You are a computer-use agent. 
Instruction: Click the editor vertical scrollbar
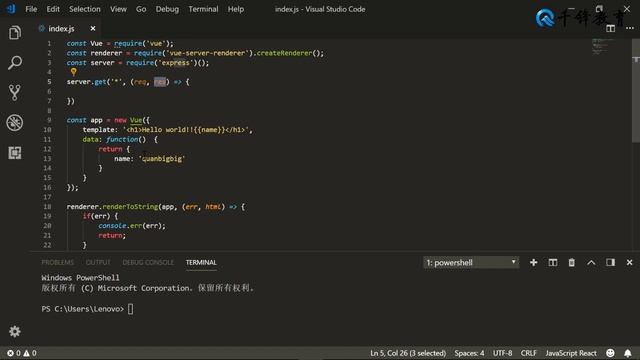point(636,91)
